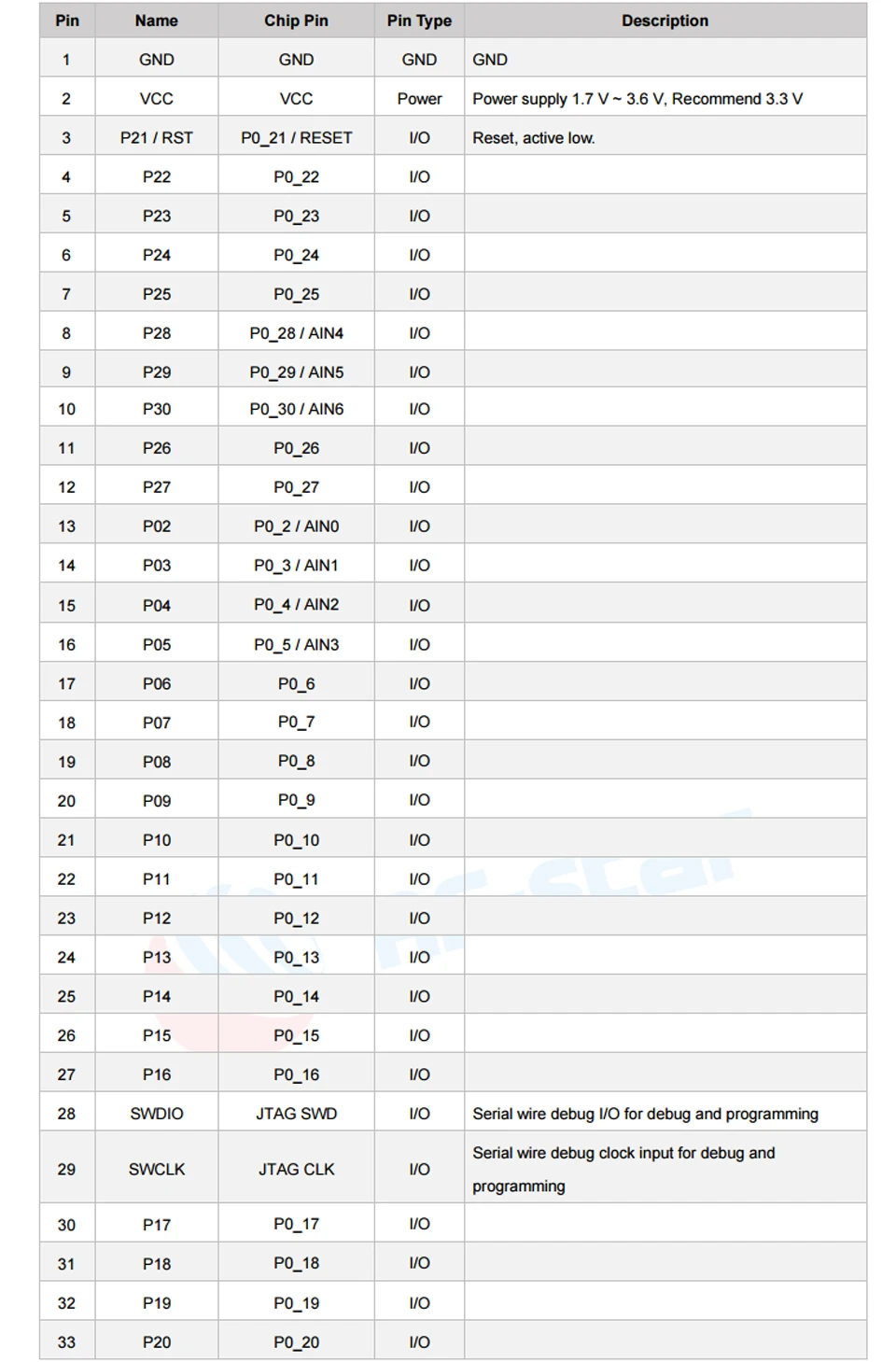Click the Chip Pin column header
This screenshot has height=1362, width=896.
(x=296, y=21)
